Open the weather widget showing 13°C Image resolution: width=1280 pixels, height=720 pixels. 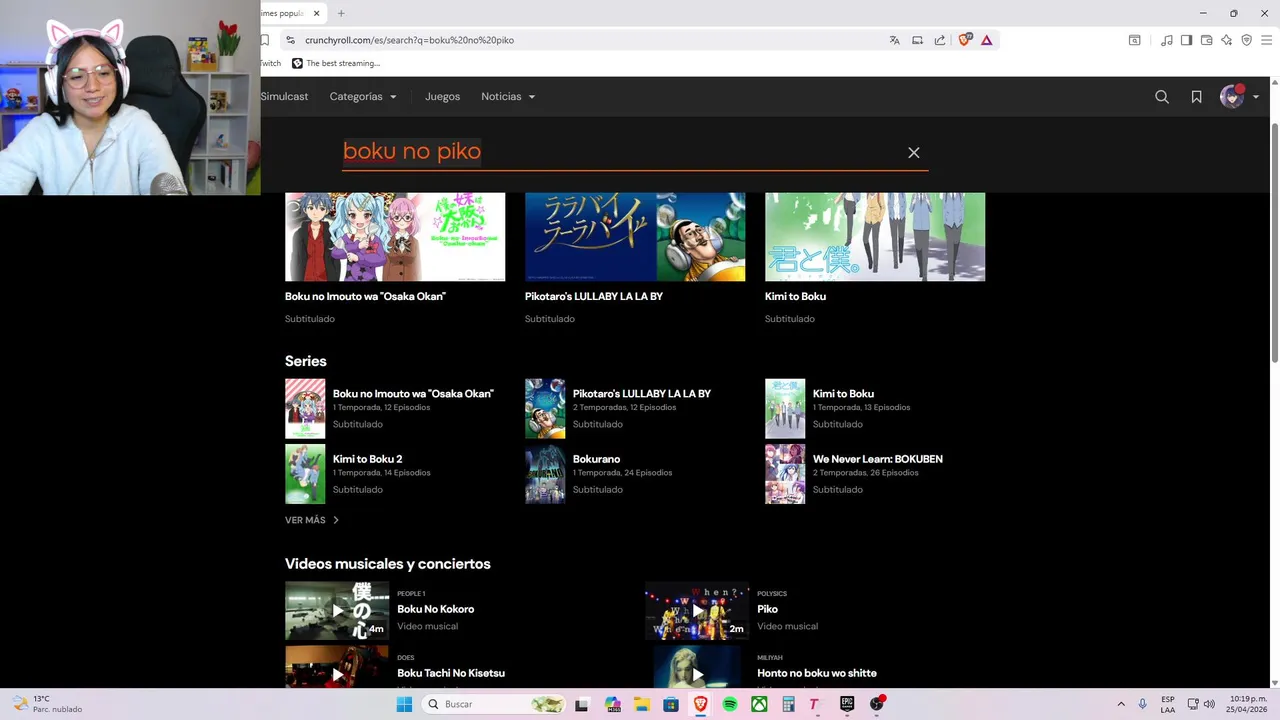click(45, 704)
